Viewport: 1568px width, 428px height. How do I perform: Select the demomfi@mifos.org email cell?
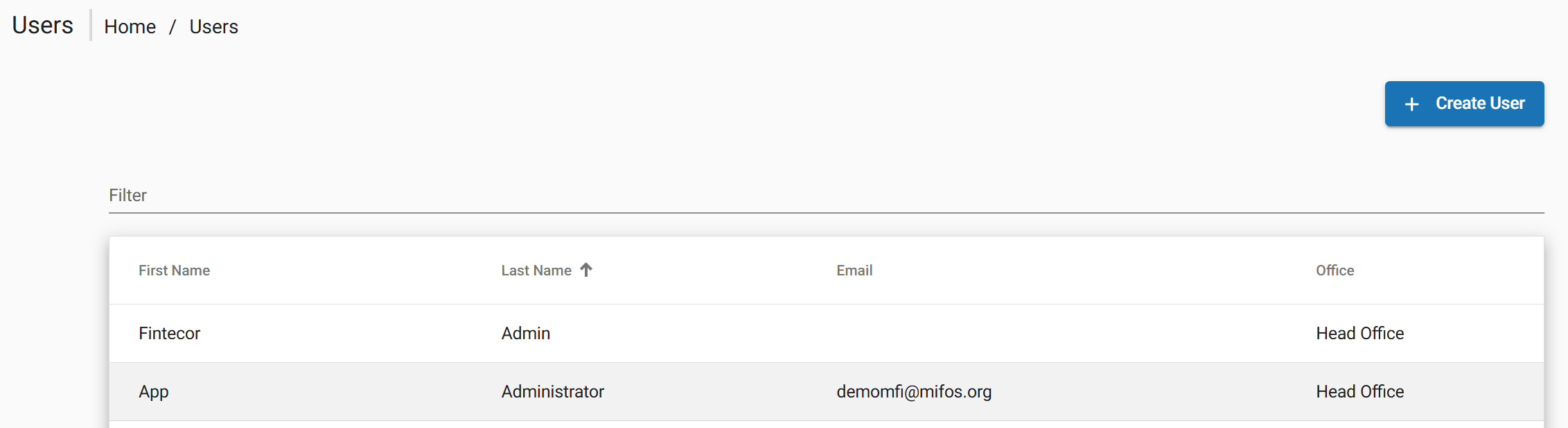coord(914,391)
